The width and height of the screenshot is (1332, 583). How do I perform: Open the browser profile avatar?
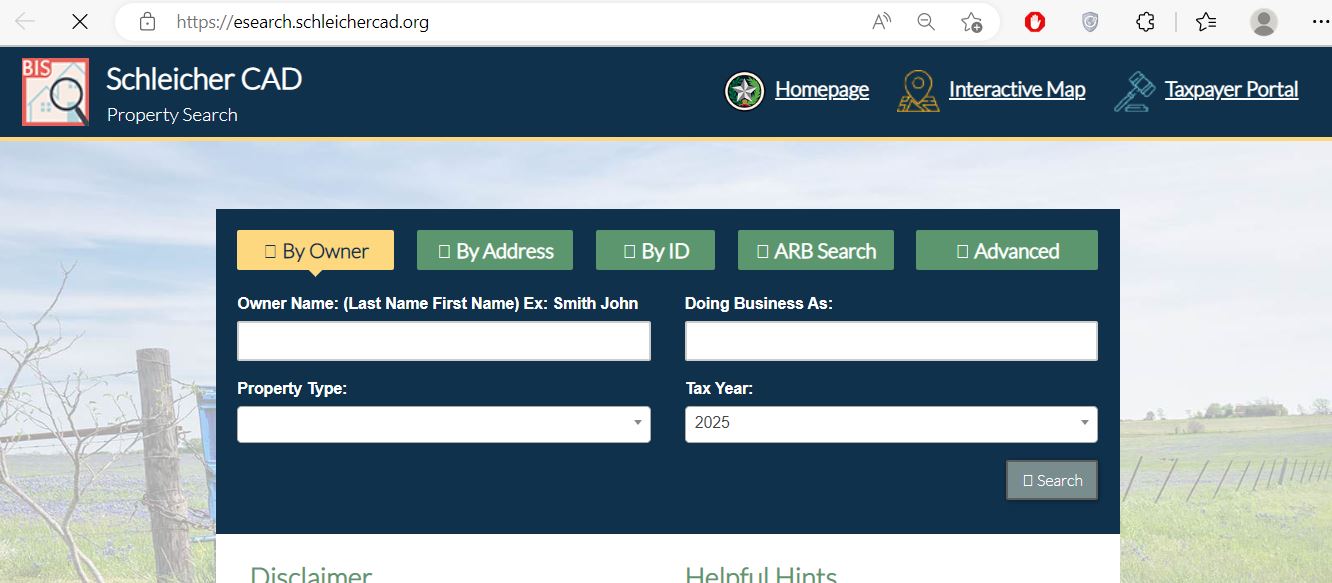pos(1263,22)
